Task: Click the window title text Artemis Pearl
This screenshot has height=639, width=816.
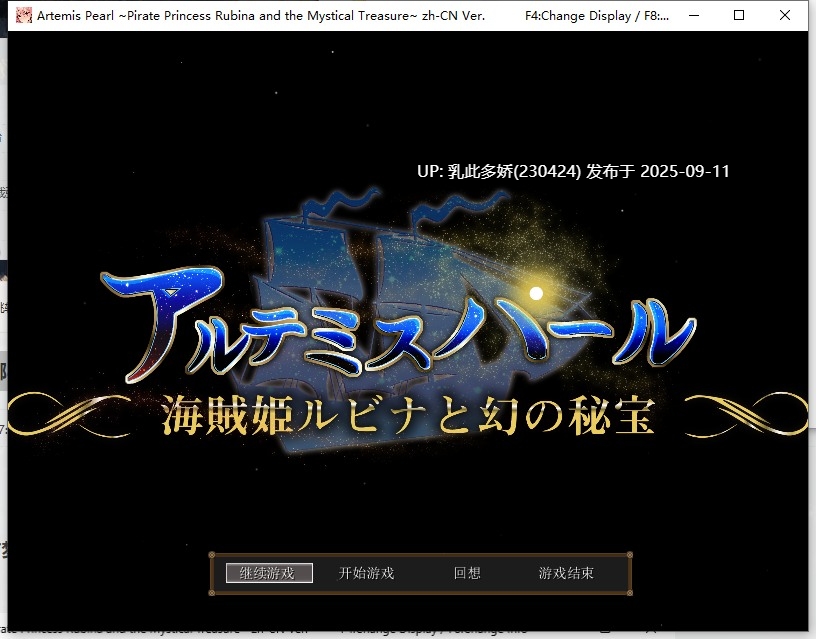Action: point(261,16)
